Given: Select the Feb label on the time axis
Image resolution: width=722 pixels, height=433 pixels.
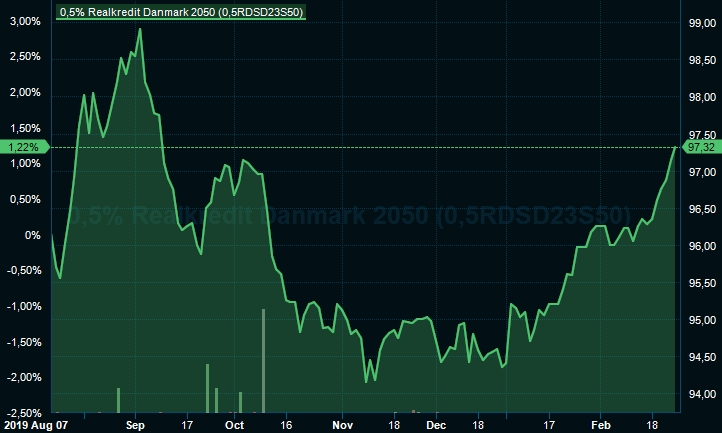Looking at the screenshot, I should click(x=601, y=424).
